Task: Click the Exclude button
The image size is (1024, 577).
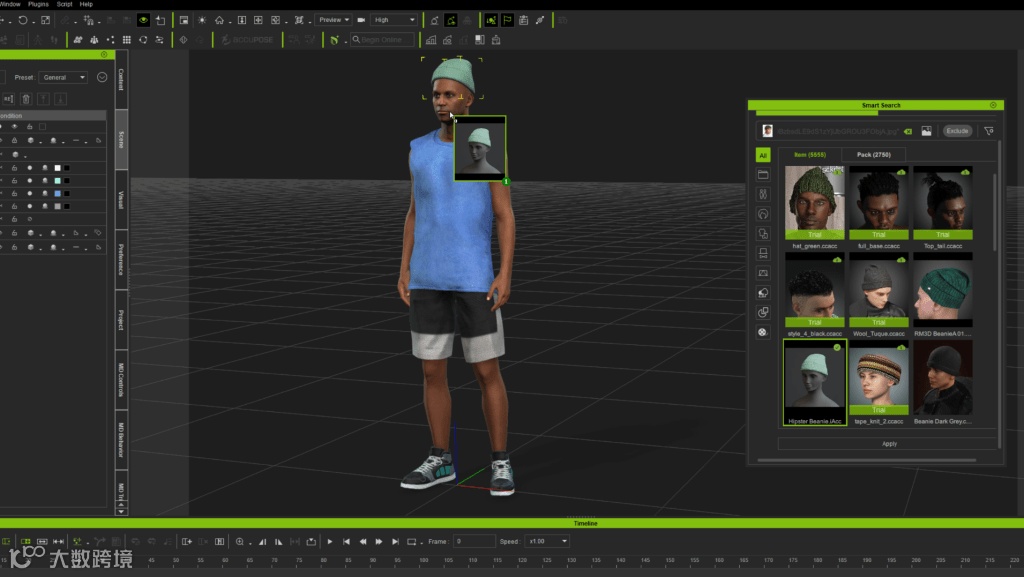Action: tap(957, 131)
